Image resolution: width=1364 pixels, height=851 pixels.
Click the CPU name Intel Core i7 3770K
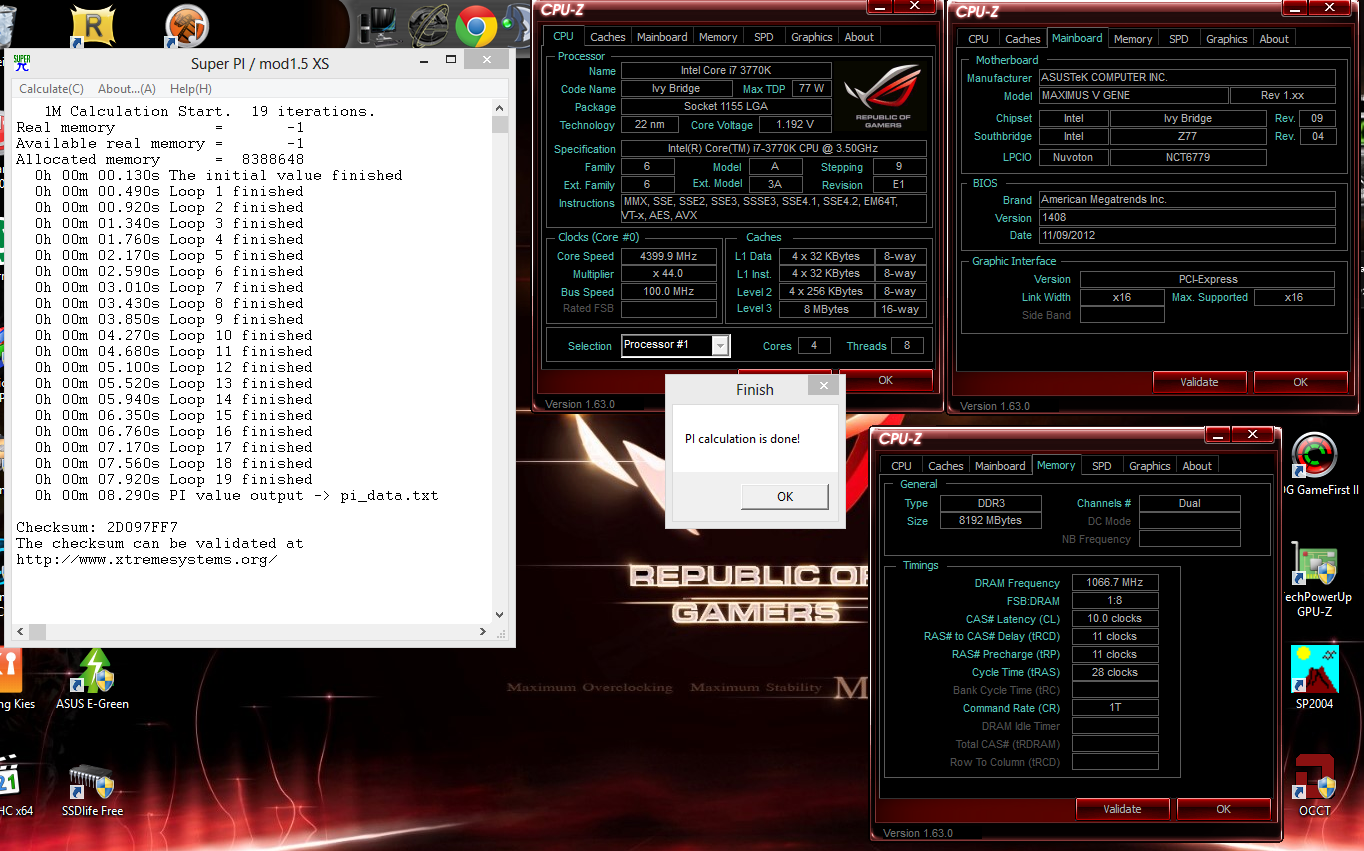[x=726, y=71]
